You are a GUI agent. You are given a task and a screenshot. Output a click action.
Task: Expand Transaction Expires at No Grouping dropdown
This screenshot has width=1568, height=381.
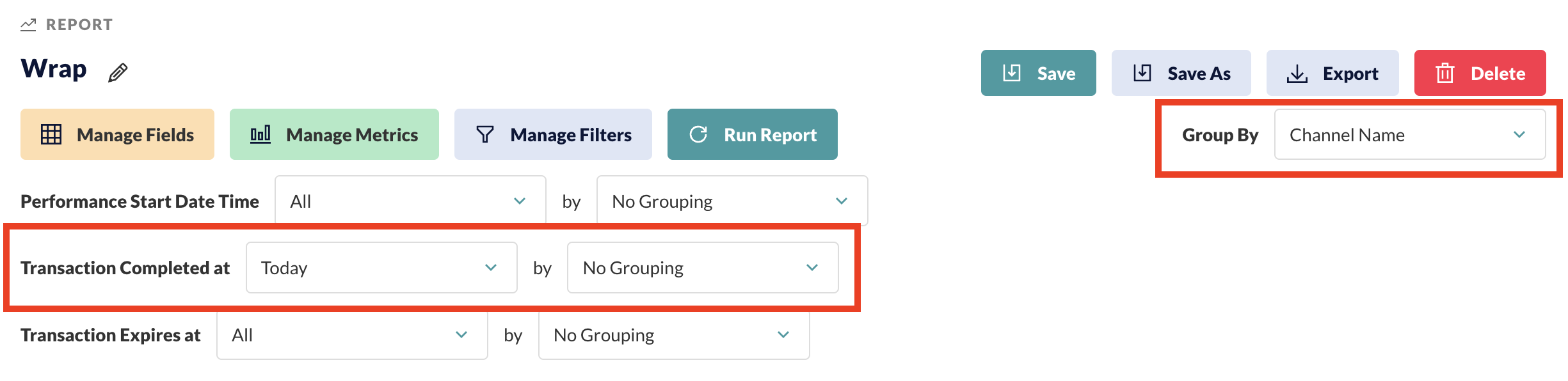coord(674,334)
